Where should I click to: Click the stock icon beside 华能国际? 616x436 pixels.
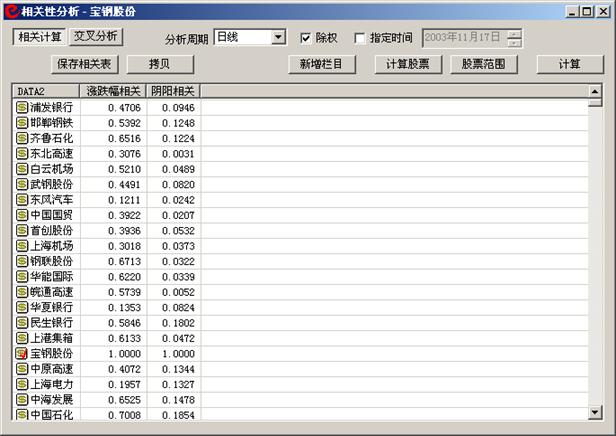22,277
